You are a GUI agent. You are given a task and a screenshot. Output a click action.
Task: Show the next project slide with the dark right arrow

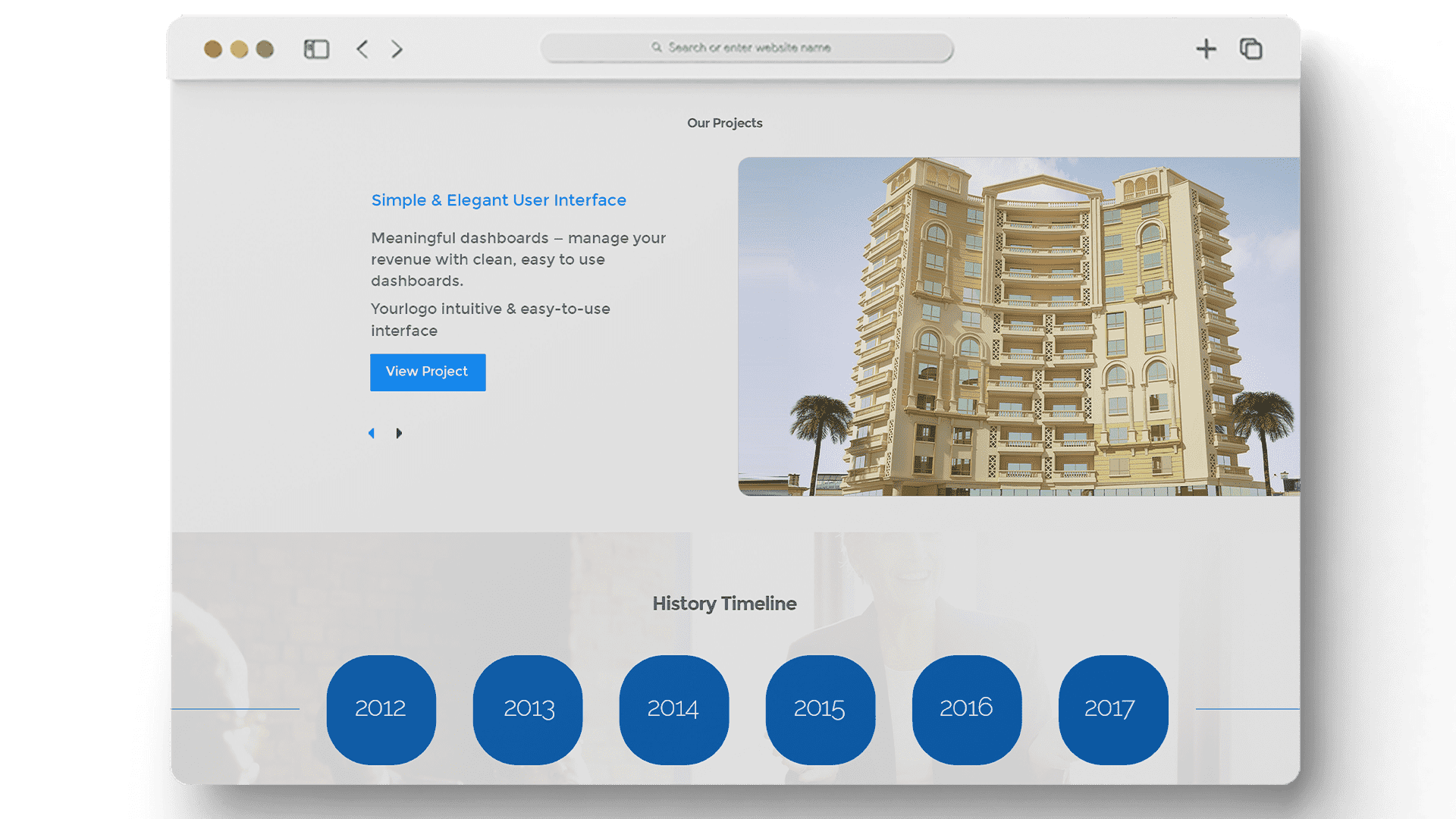pos(399,433)
